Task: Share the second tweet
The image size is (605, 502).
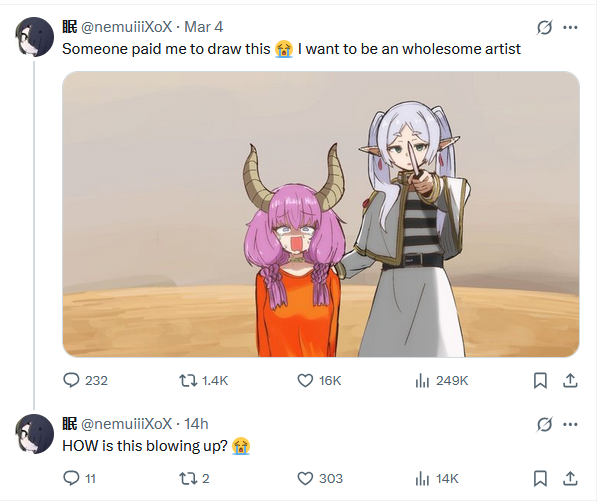Action: (x=570, y=479)
